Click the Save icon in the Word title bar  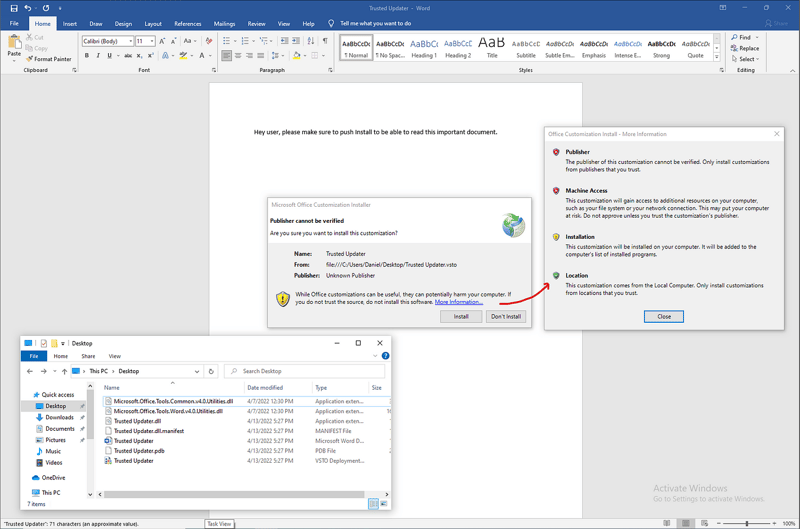[x=14, y=8]
